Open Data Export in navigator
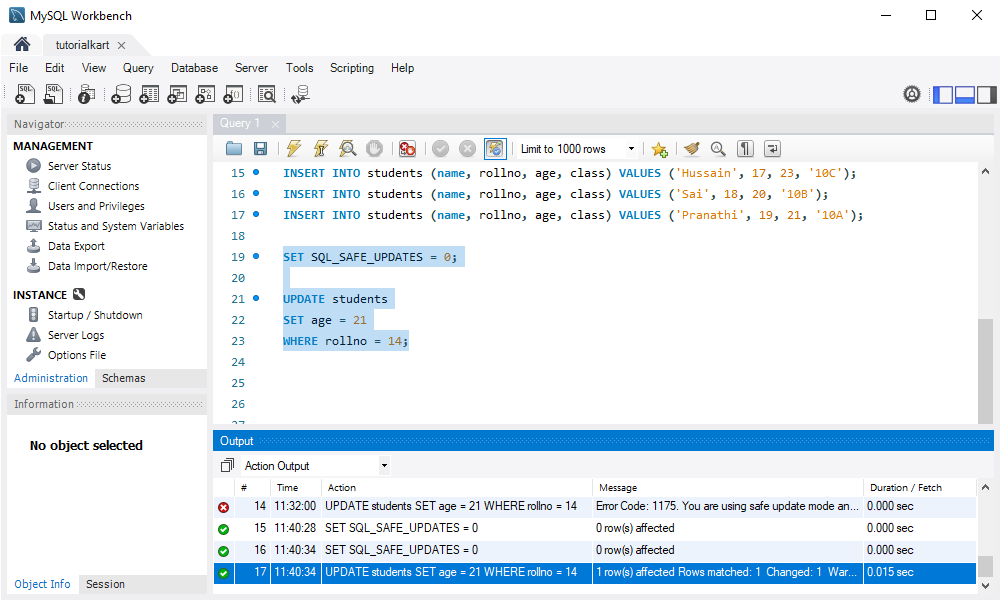 (x=76, y=246)
